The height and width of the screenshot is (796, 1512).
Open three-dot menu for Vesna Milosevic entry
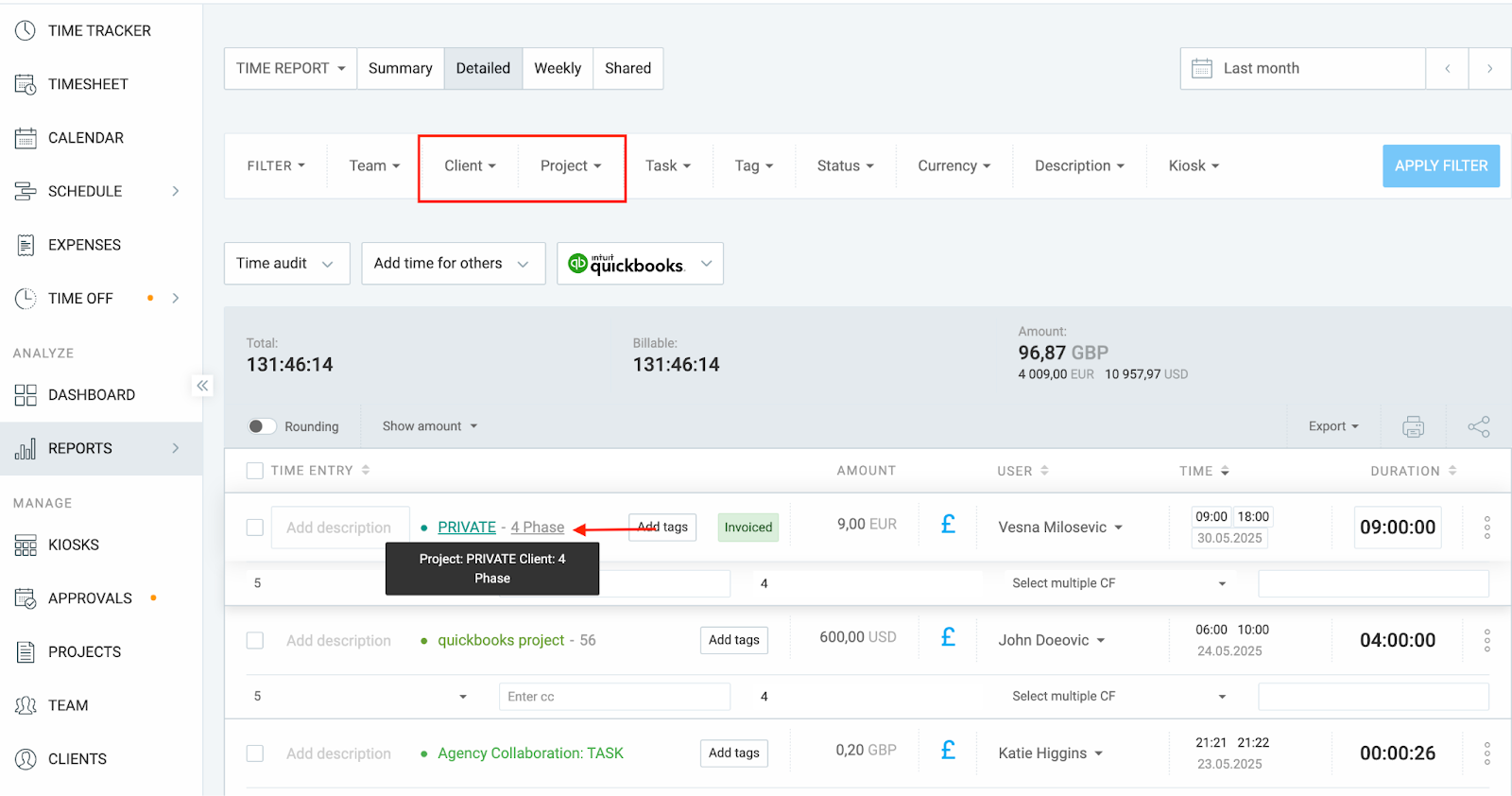click(1486, 528)
